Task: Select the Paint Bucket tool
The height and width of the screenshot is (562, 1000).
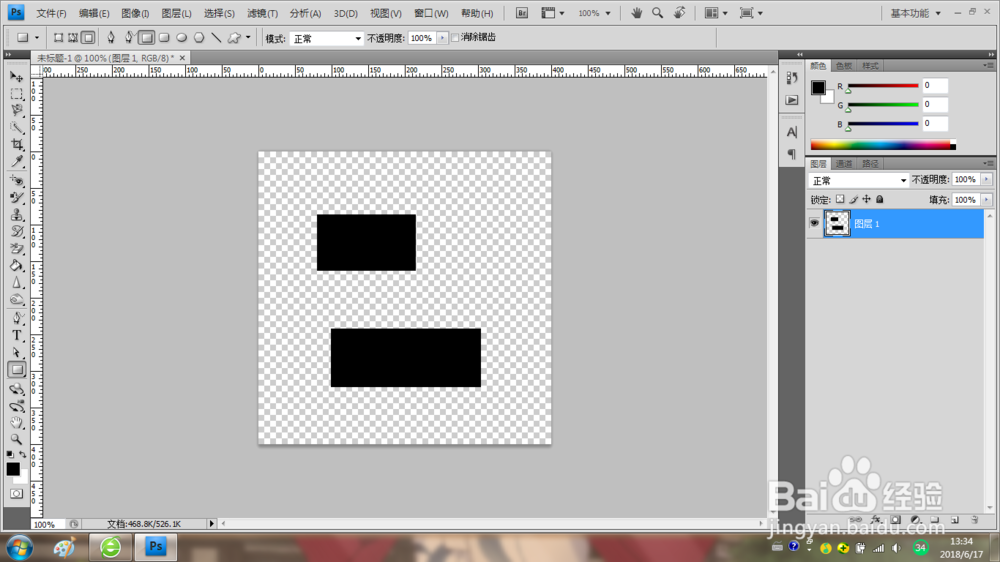Action: (17, 265)
